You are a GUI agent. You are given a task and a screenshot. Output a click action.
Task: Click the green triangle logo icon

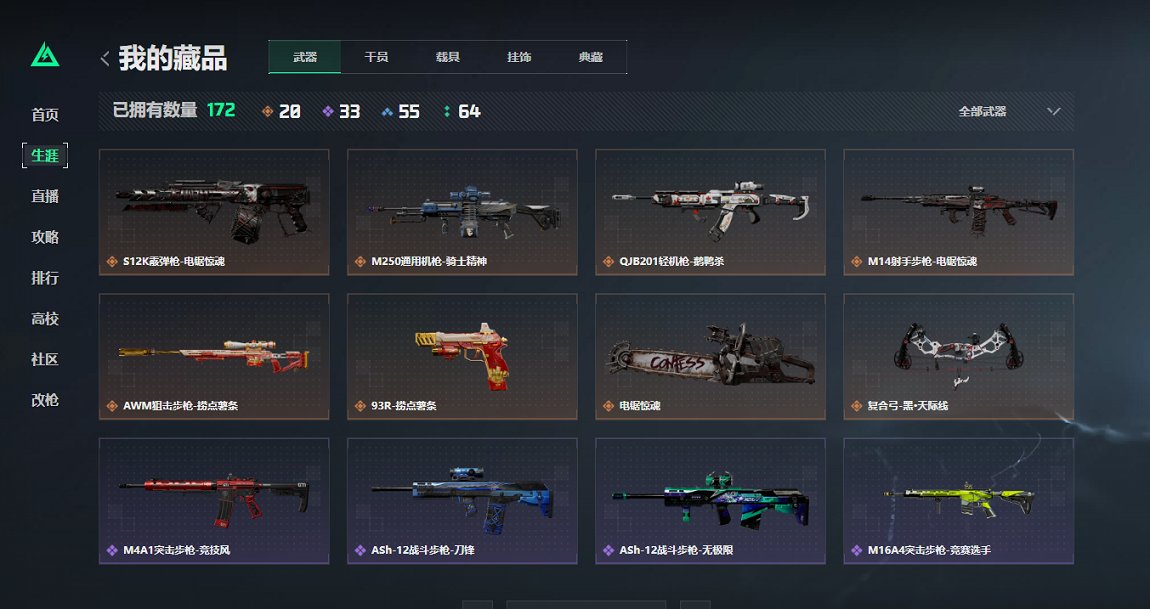[45, 55]
